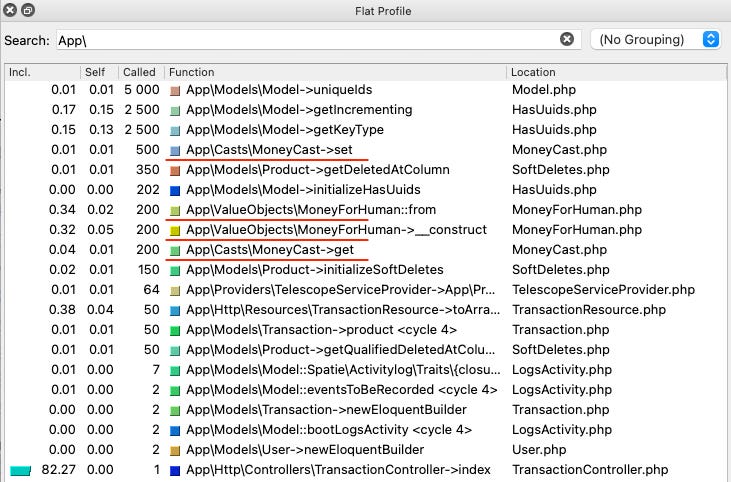Image resolution: width=731 pixels, height=482 pixels.
Task: Click the color square for Model->uniqueIds
Action: [175, 90]
